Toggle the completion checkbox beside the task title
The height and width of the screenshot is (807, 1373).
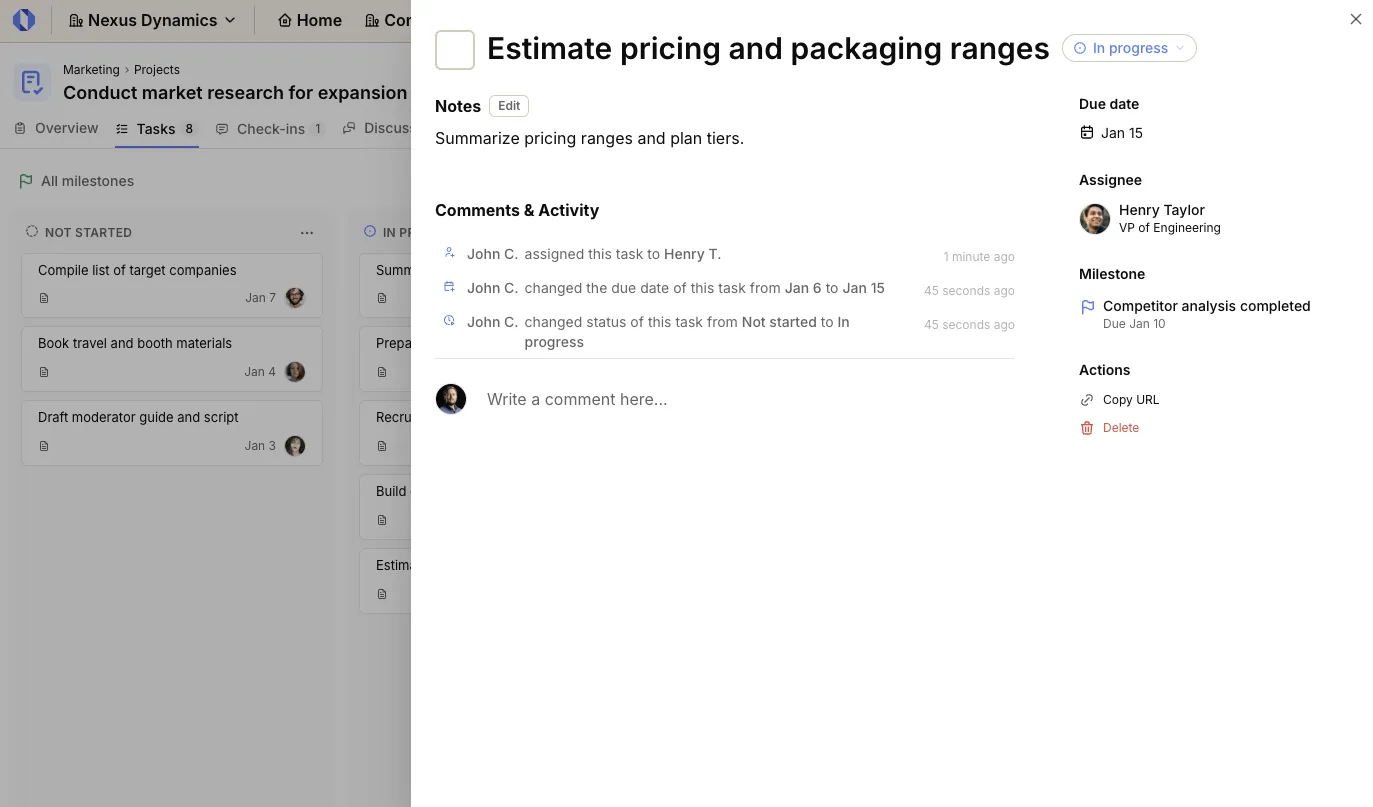pos(454,49)
